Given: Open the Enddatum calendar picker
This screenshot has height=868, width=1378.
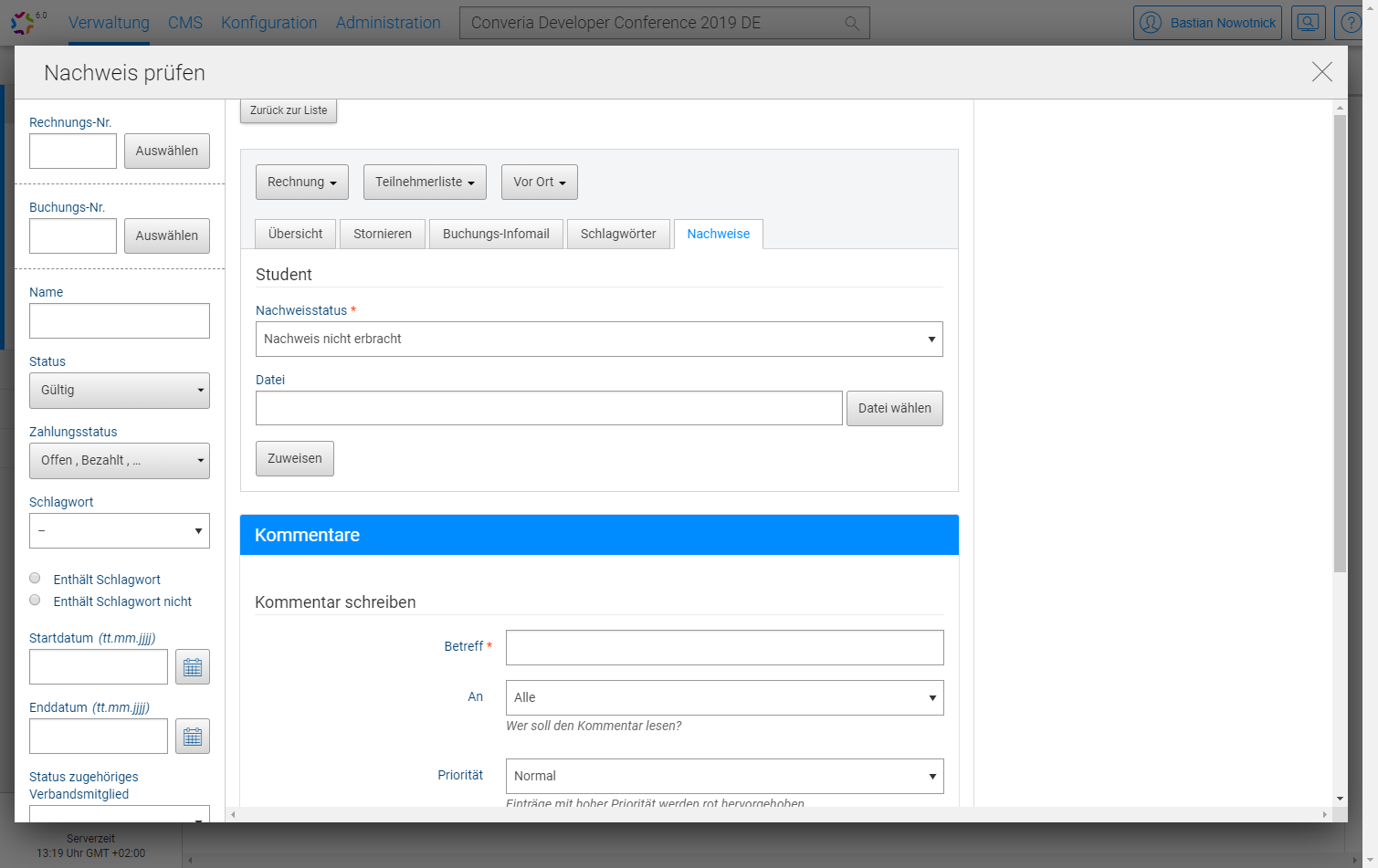Looking at the screenshot, I should (x=193, y=737).
